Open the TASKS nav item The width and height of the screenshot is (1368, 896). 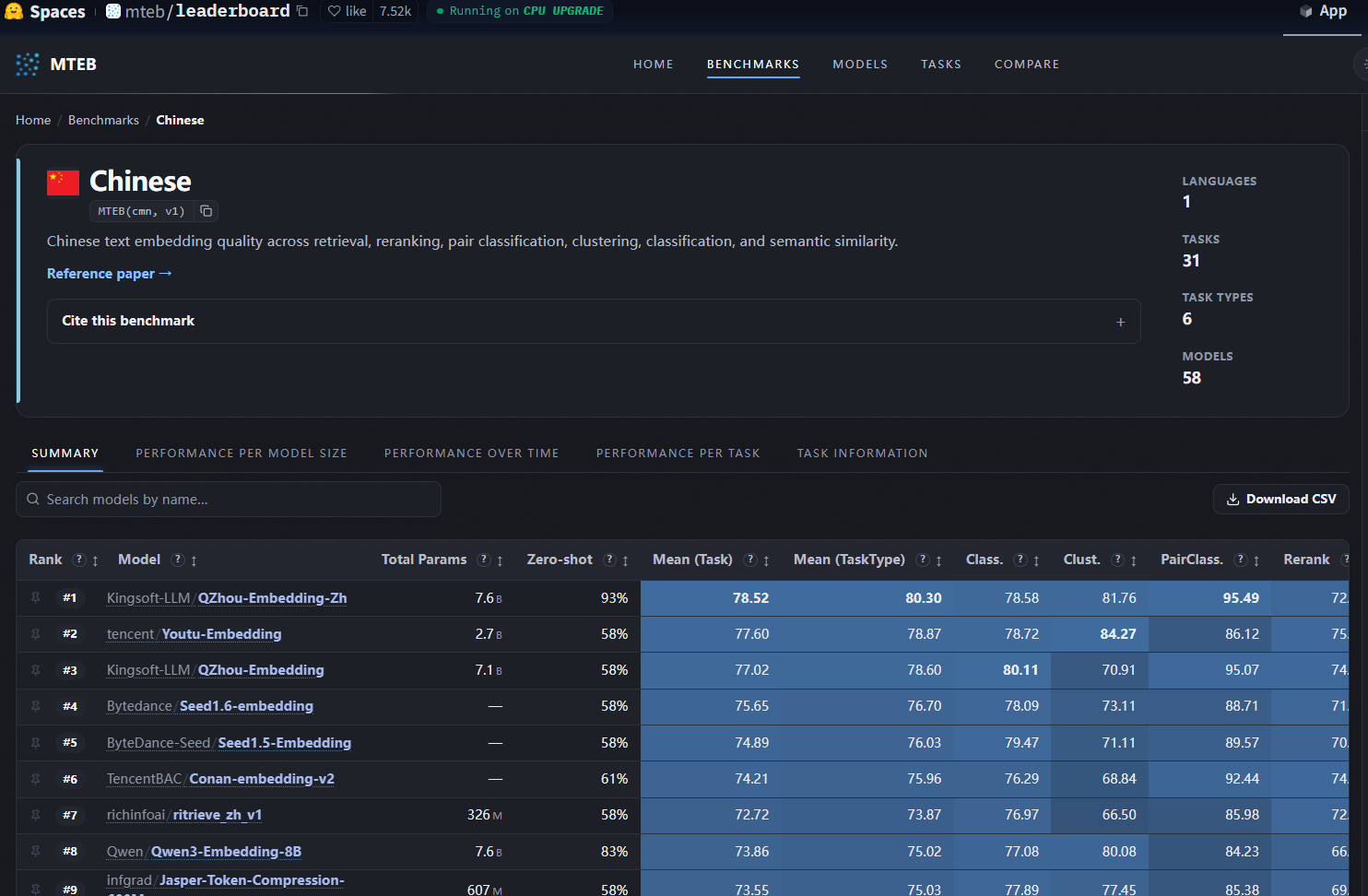[x=941, y=65]
